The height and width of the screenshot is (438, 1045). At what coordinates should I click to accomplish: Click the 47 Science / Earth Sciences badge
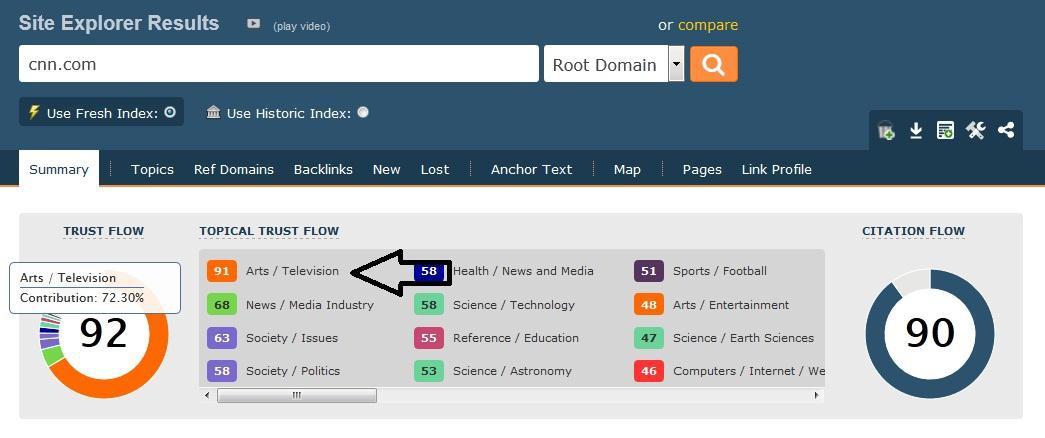pyautogui.click(x=648, y=338)
